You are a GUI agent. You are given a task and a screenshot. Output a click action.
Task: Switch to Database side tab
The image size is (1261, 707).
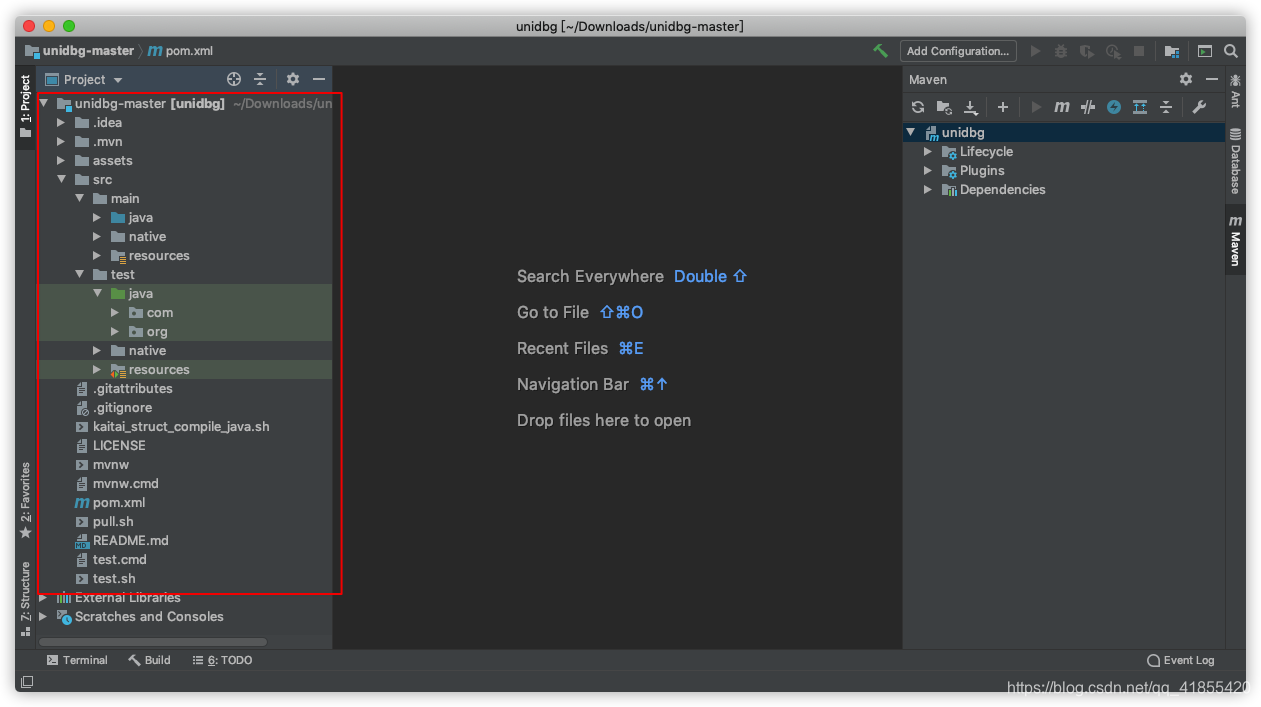pos(1236,161)
